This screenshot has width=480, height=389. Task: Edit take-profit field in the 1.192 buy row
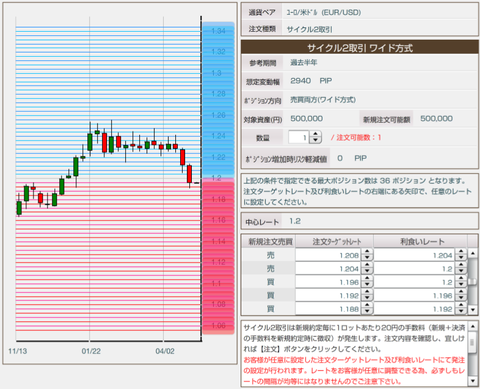(x=414, y=295)
